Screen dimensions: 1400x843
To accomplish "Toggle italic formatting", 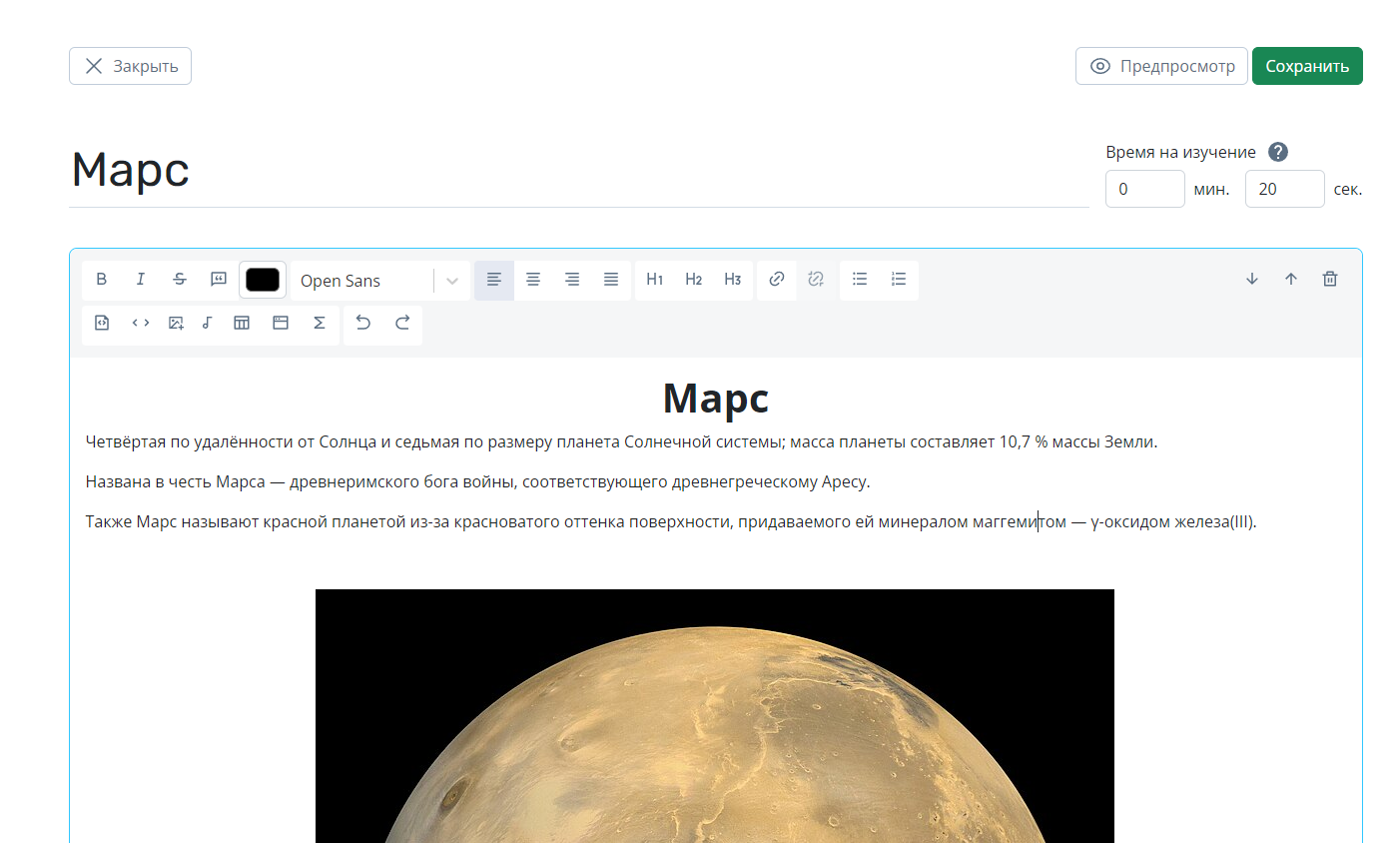I will pyautogui.click(x=140, y=280).
